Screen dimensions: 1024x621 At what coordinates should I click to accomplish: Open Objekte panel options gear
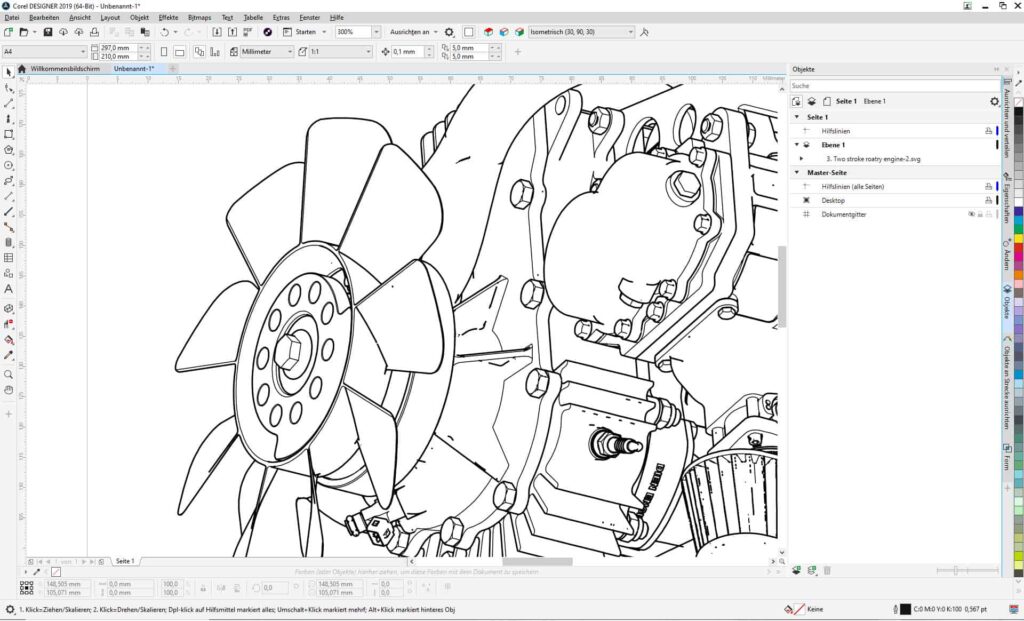[995, 101]
